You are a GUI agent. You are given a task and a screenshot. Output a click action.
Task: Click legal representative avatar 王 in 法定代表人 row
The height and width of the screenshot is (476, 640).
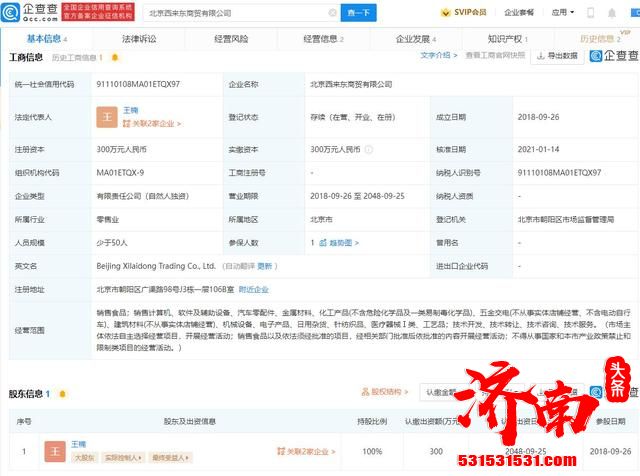pos(107,117)
